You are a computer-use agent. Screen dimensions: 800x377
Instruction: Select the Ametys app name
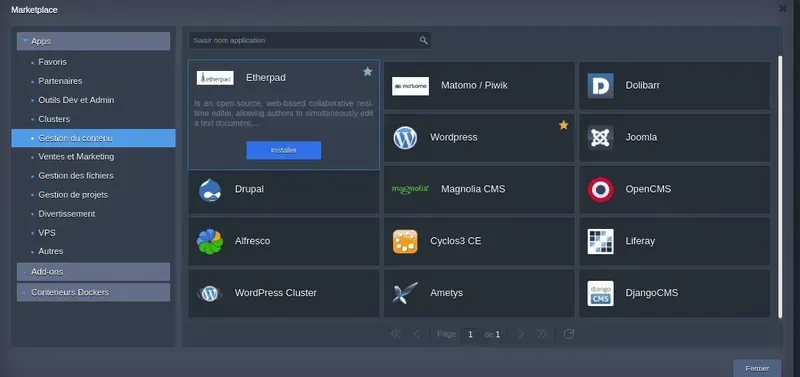point(446,293)
